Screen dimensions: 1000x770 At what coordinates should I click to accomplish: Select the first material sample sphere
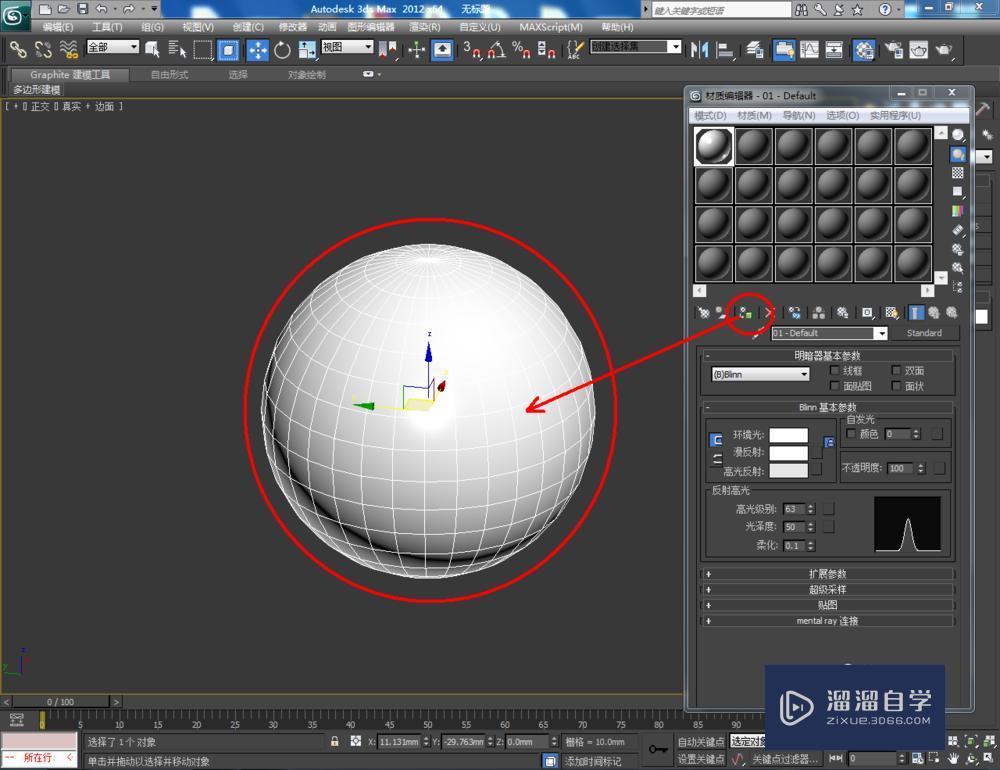coord(713,145)
